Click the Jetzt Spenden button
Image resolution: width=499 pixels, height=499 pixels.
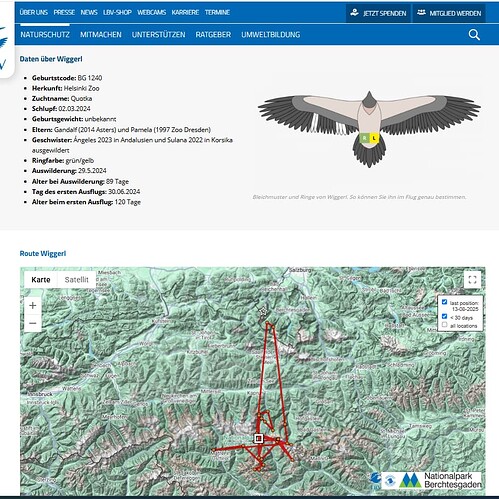[378, 13]
